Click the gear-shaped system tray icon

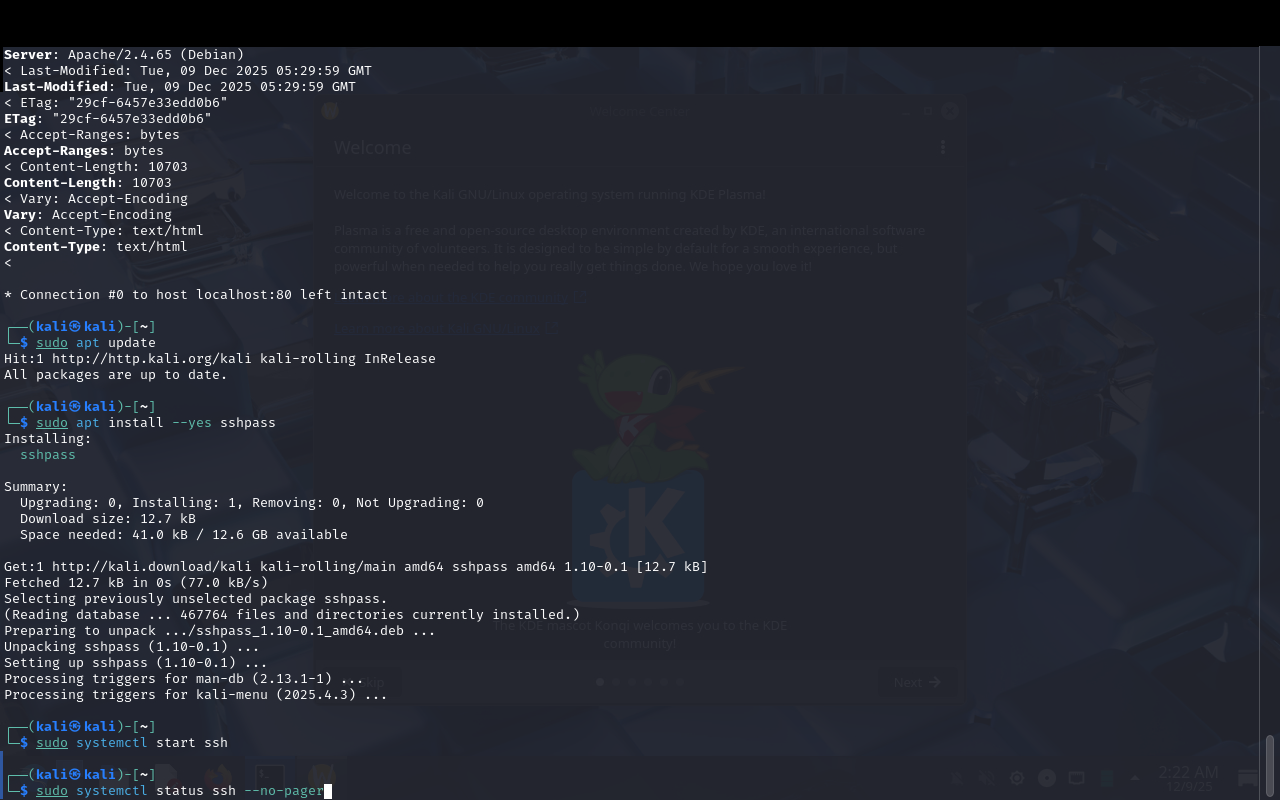pyautogui.click(x=1017, y=778)
